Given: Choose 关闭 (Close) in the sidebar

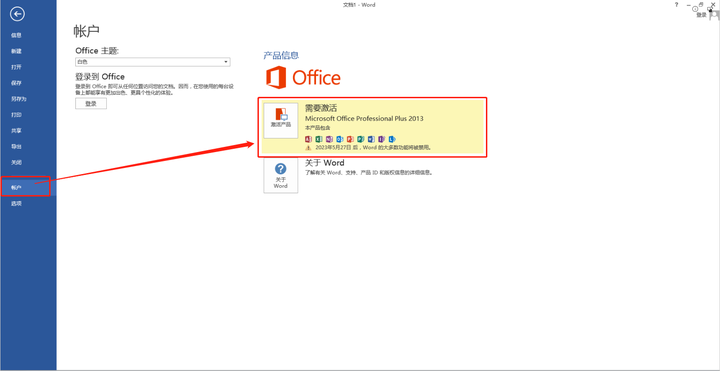Looking at the screenshot, I should click(17, 163).
